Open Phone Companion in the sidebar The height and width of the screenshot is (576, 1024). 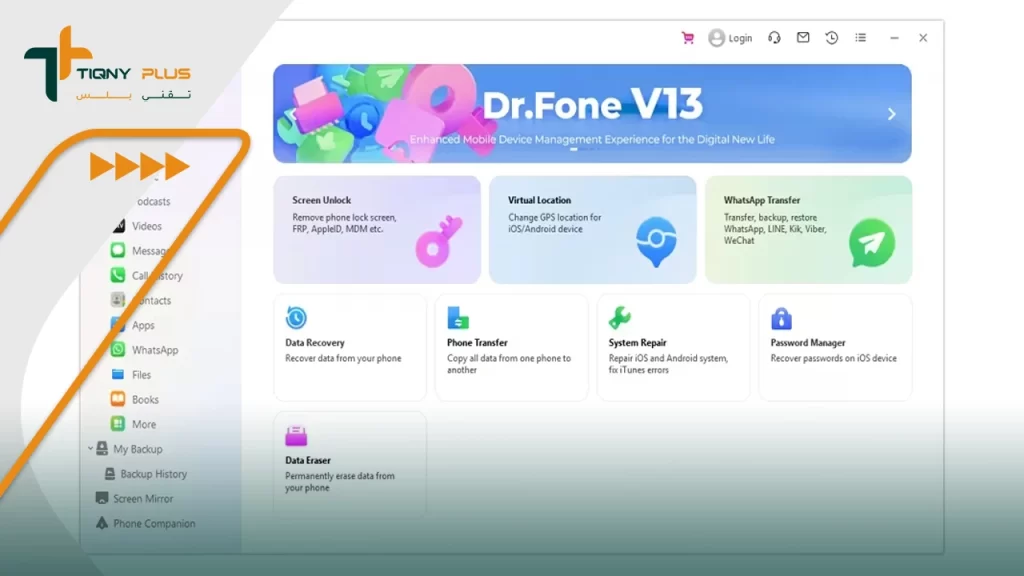(153, 523)
